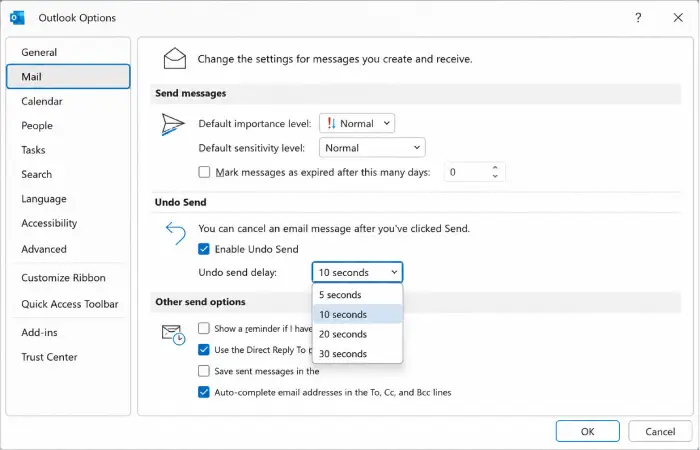Screen dimensions: 700x450
Task: Click the envelope icon beside settings description
Action: click(175, 58)
